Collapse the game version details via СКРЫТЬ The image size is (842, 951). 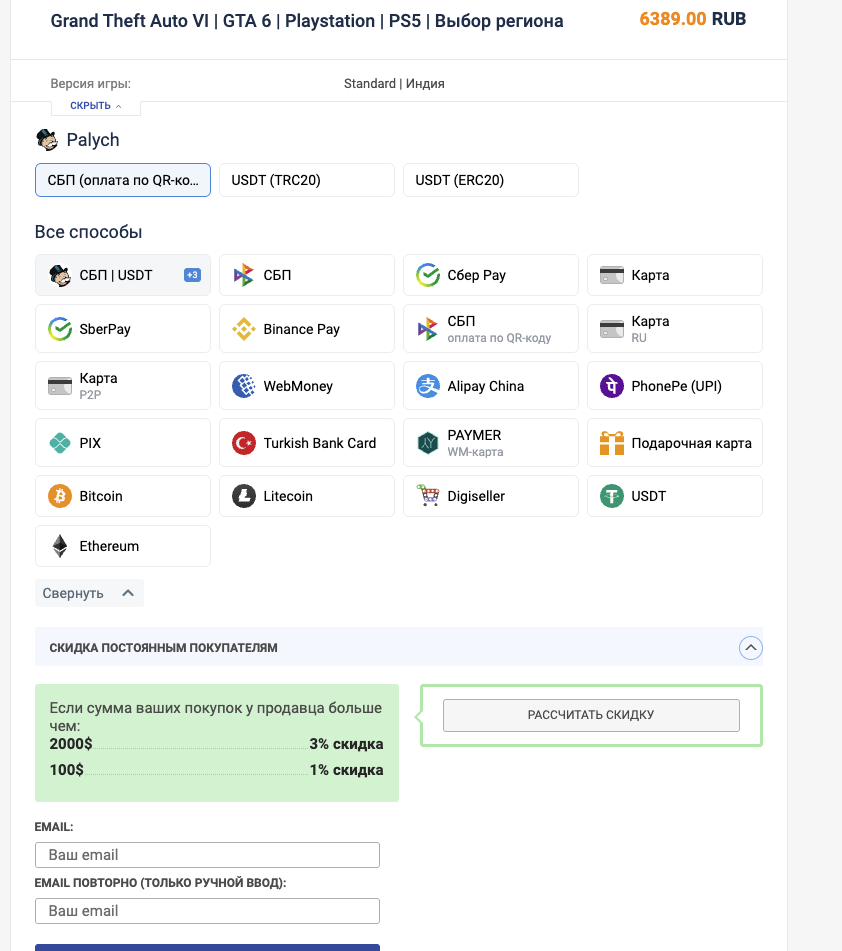pos(96,106)
